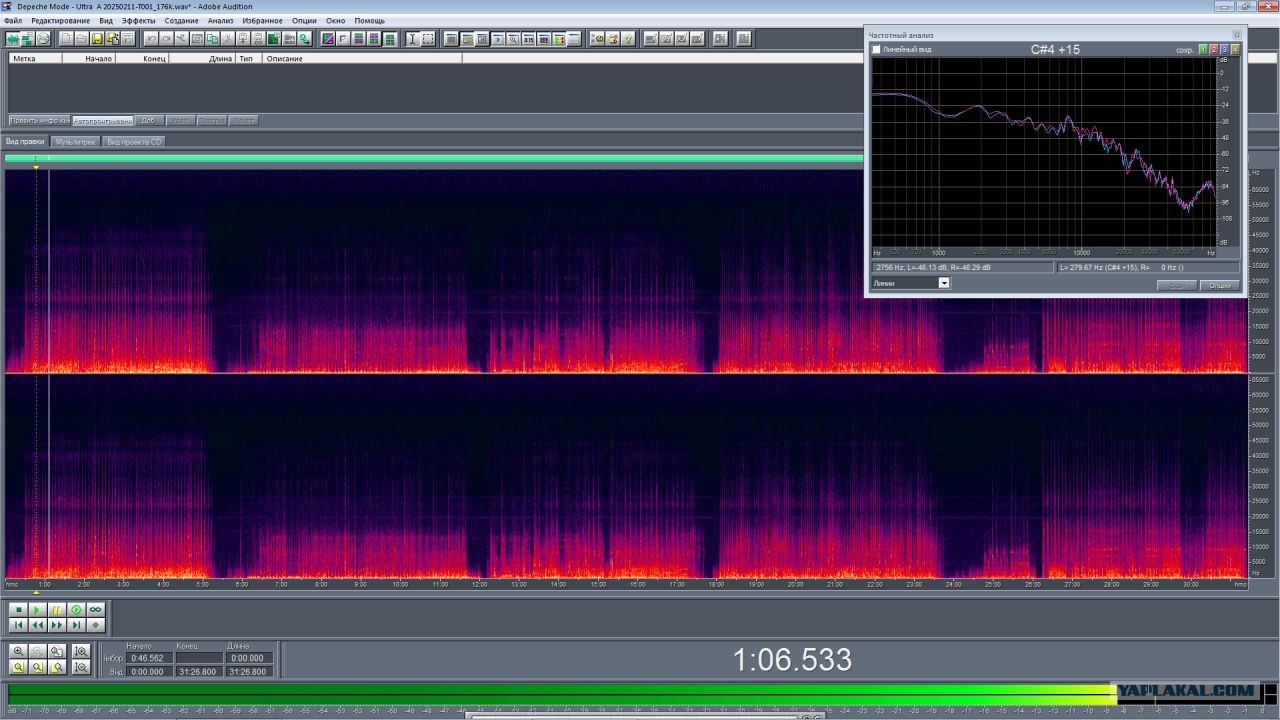Screen dimensions: 1280x720
Task: Switch to the Мультитрек tab
Action: pos(76,142)
